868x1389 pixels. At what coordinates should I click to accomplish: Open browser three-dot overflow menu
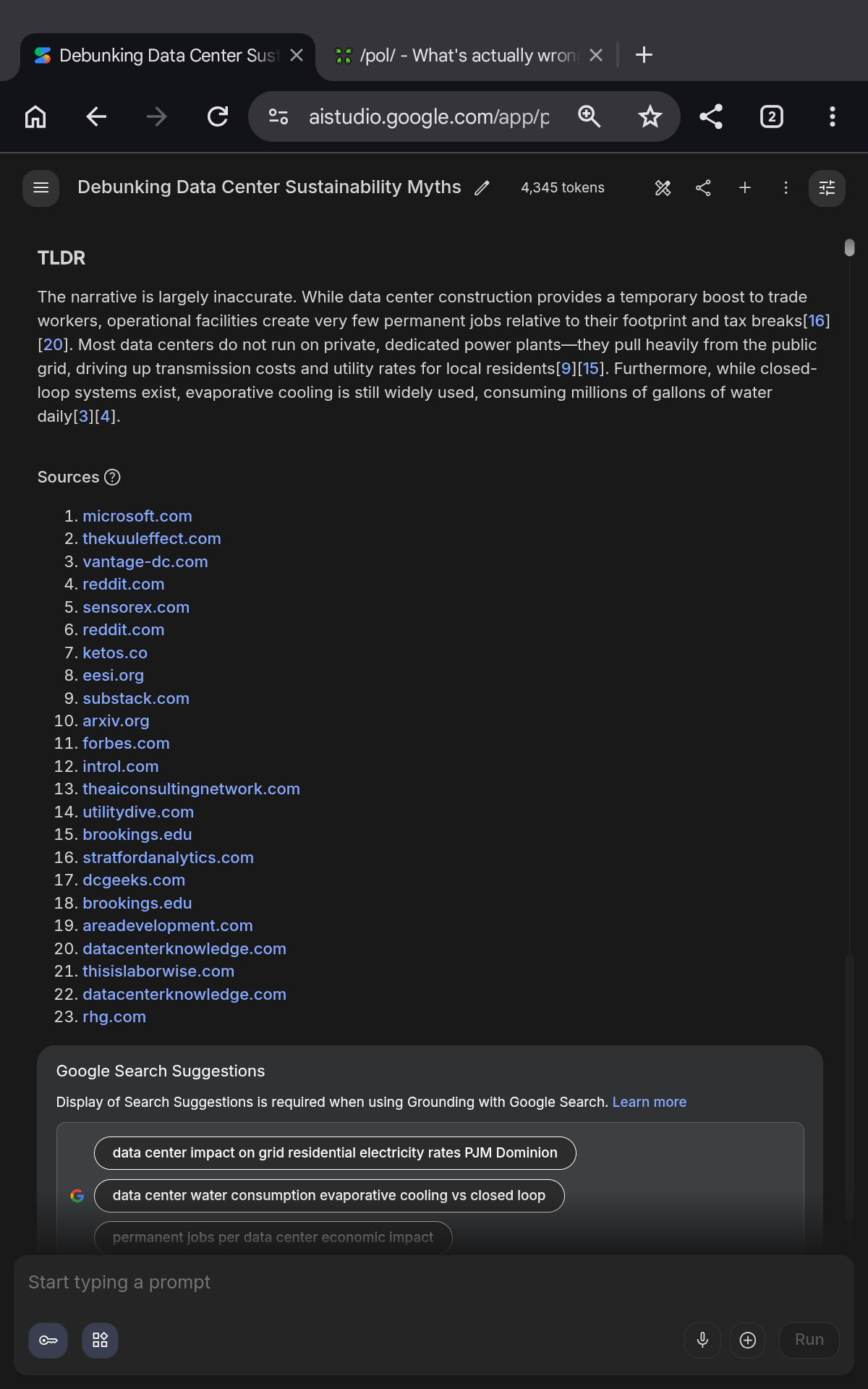(x=833, y=116)
